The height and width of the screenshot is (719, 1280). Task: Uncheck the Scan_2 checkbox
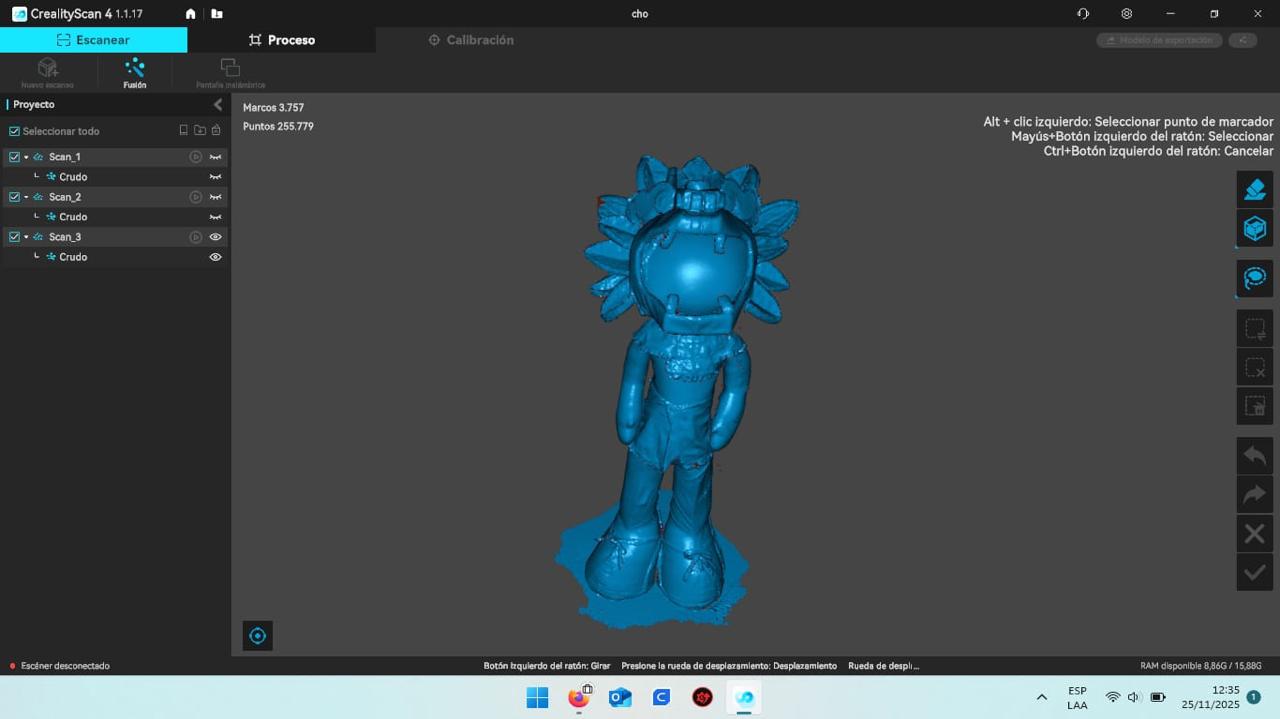[x=14, y=197]
